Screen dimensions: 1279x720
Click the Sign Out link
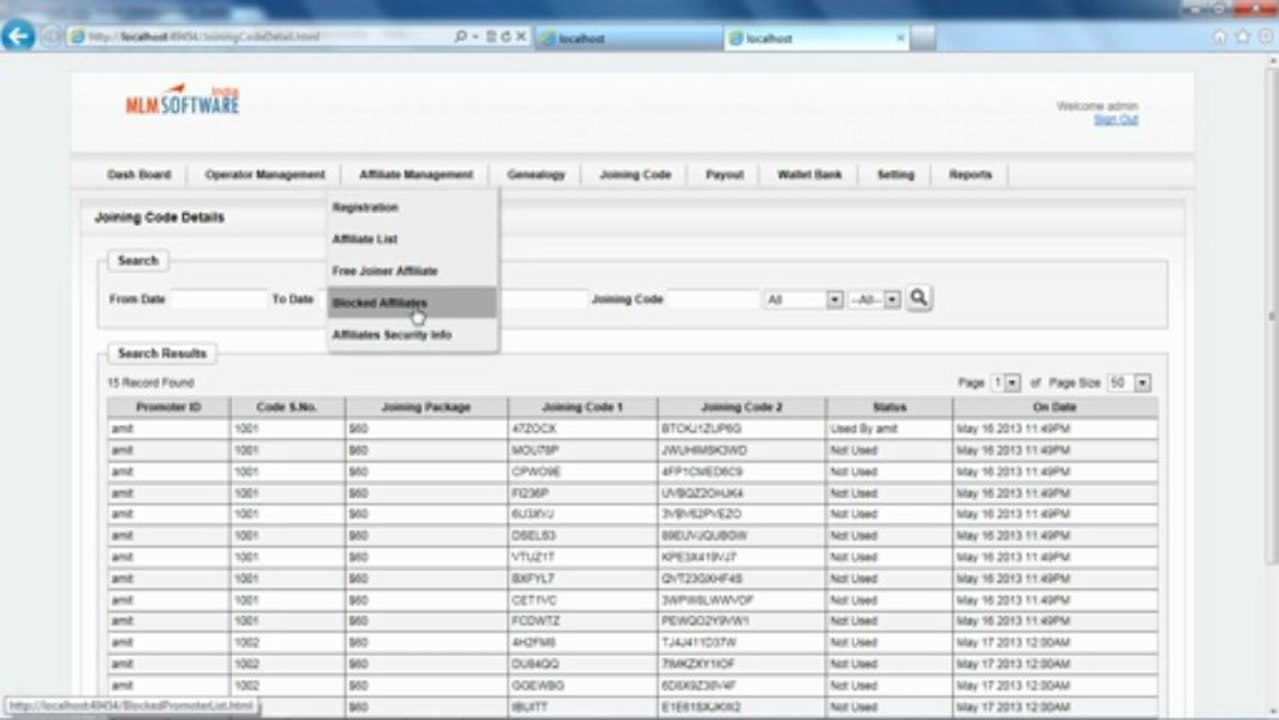tap(1116, 119)
